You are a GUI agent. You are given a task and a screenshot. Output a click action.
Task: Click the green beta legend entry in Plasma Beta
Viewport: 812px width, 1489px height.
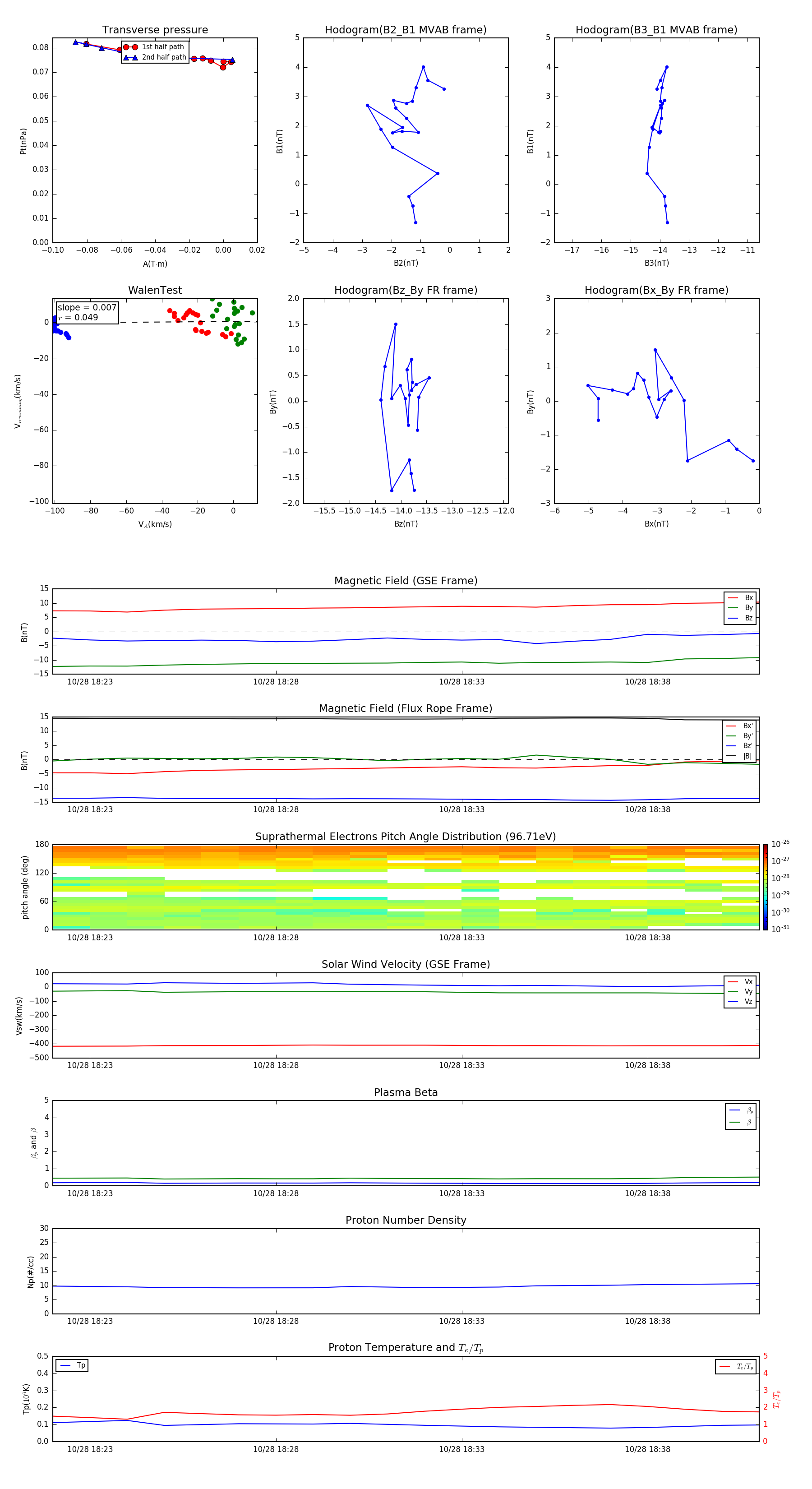tap(740, 1122)
